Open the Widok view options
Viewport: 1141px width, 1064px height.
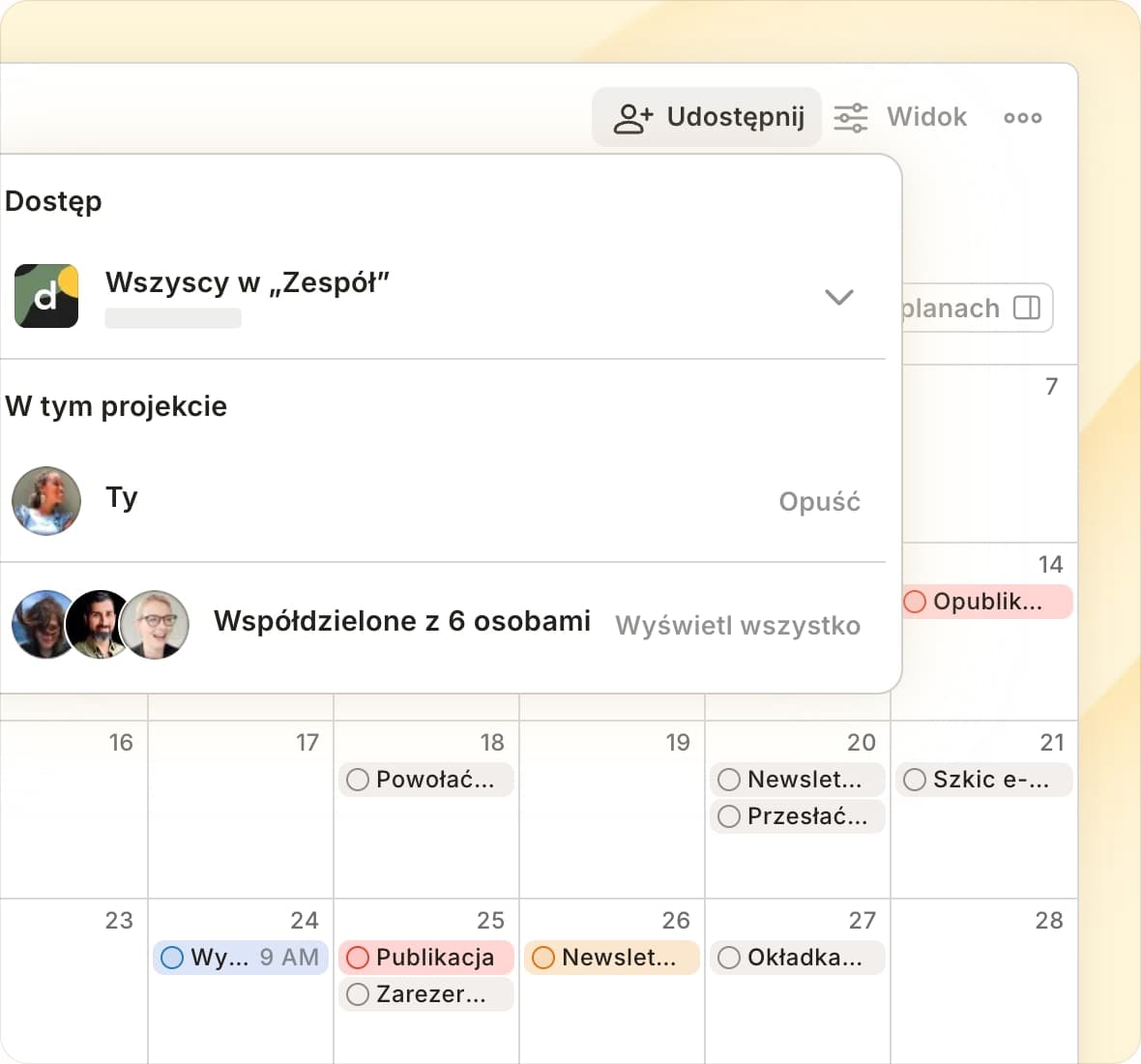tap(925, 117)
